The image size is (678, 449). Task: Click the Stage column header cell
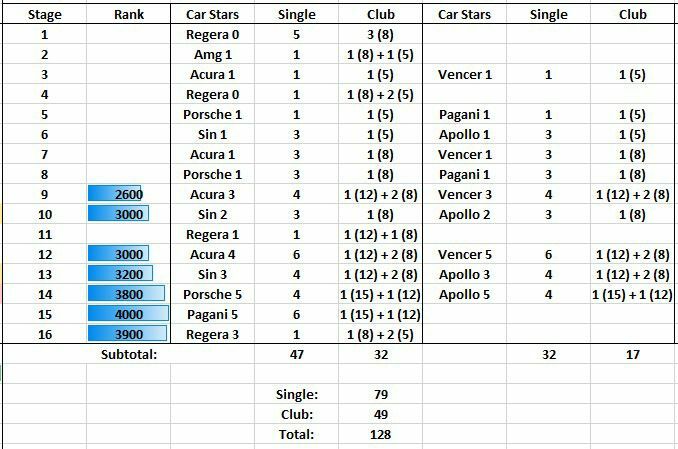44,15
